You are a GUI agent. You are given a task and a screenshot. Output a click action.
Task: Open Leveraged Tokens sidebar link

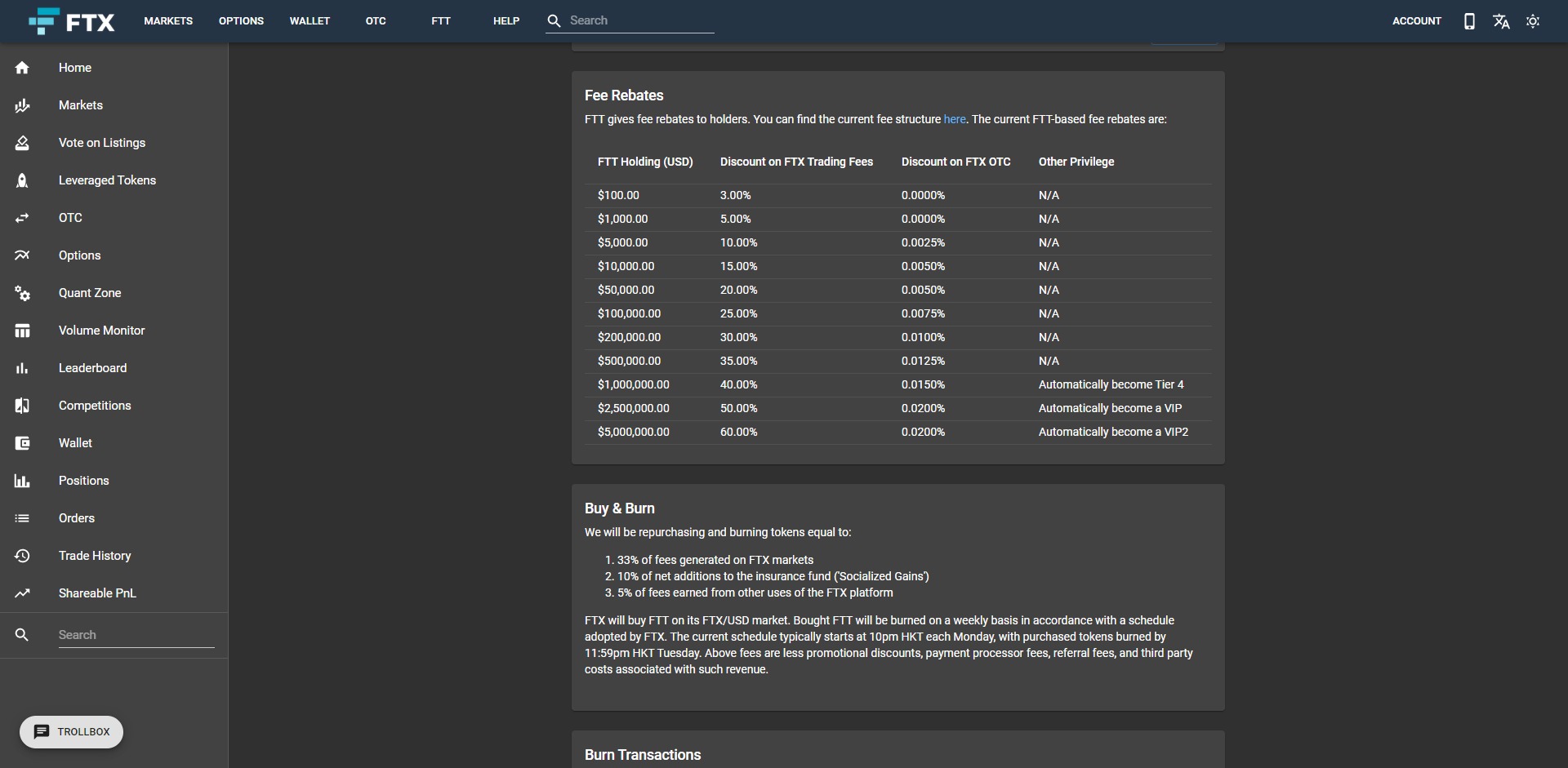tap(107, 180)
